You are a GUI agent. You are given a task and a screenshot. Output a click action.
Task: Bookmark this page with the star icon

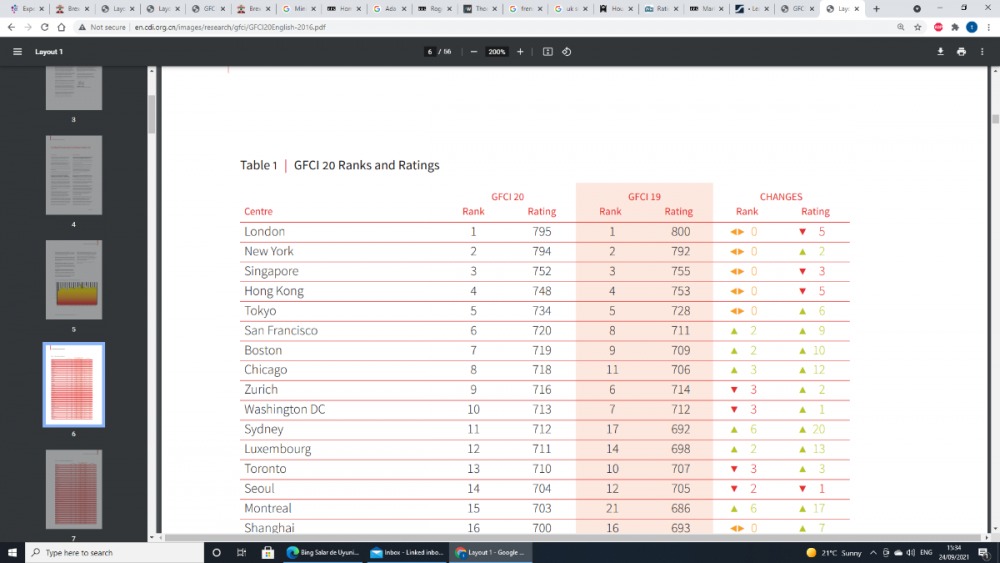(918, 27)
